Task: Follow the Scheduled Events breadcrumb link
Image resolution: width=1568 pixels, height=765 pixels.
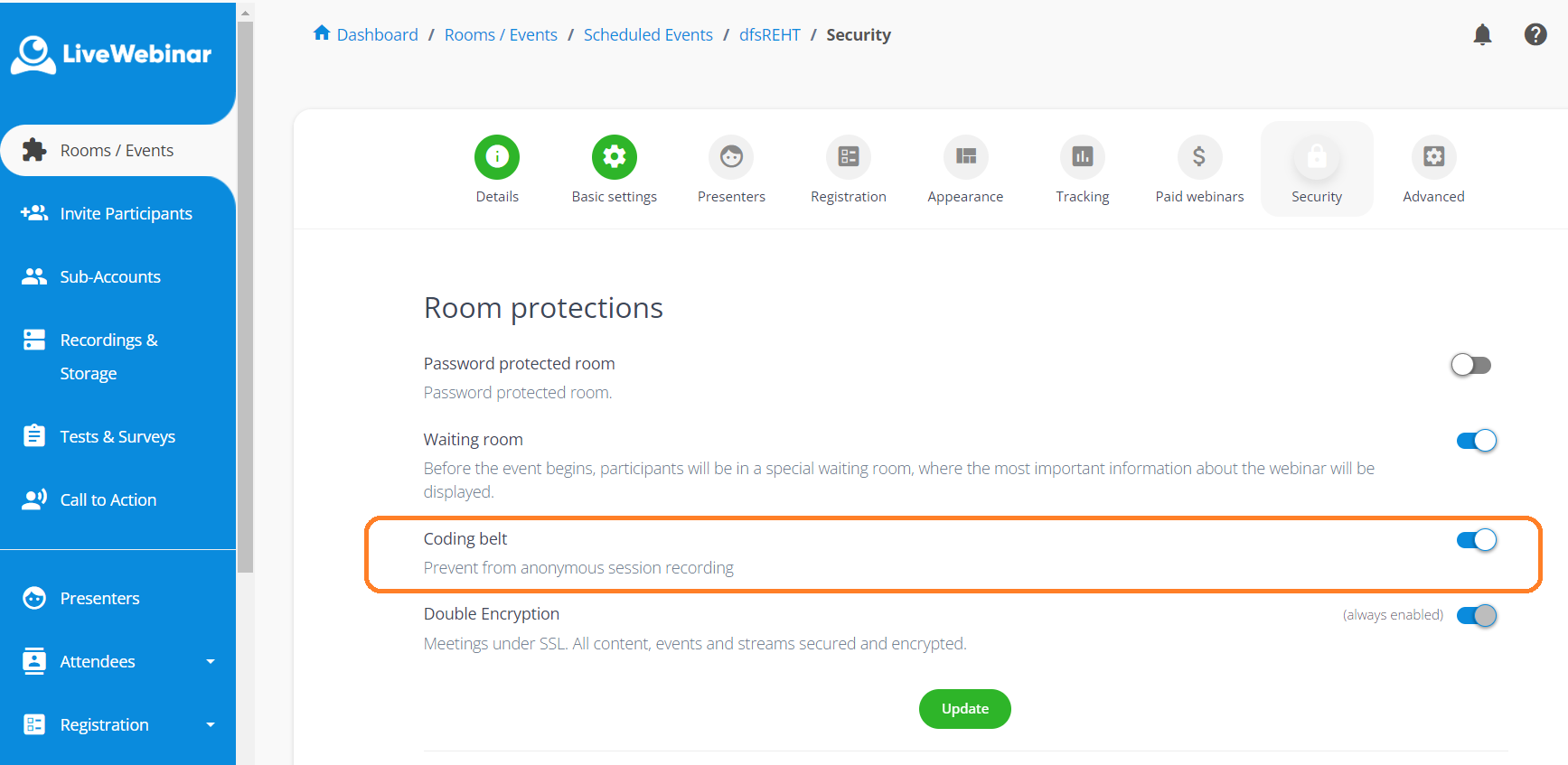Action: [648, 35]
